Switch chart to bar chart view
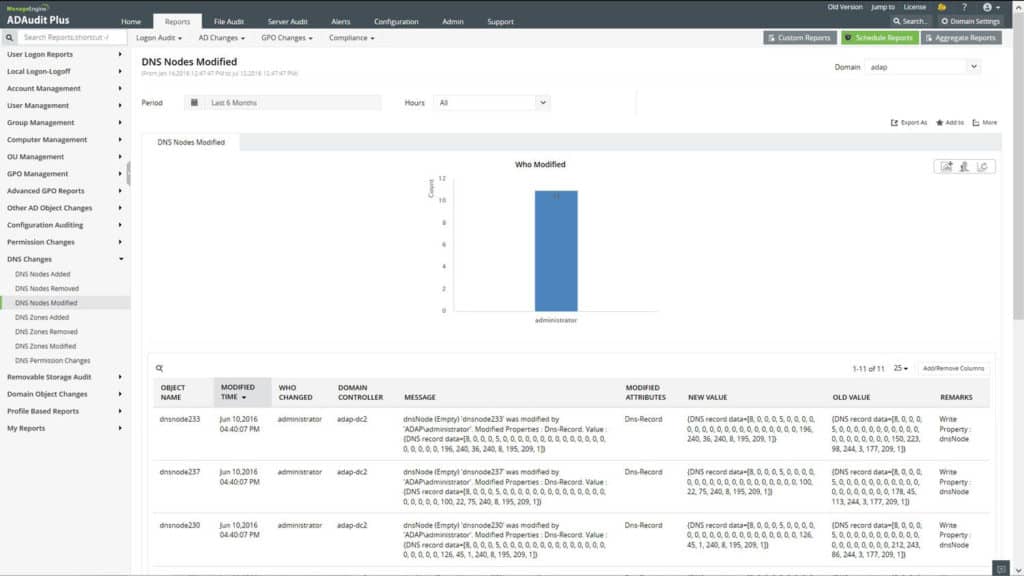The height and width of the screenshot is (576, 1024). (964, 166)
